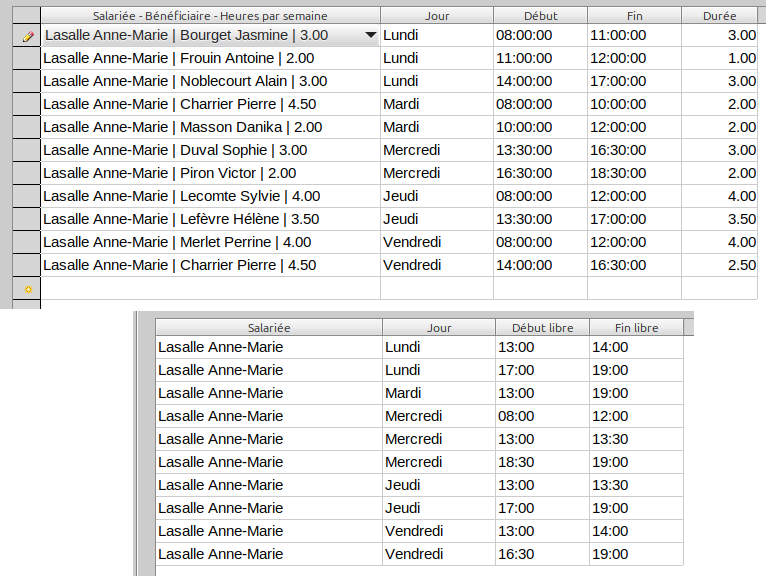
Task: Select the Noblecourt Alain | 3.00 cell
Action: [211, 81]
